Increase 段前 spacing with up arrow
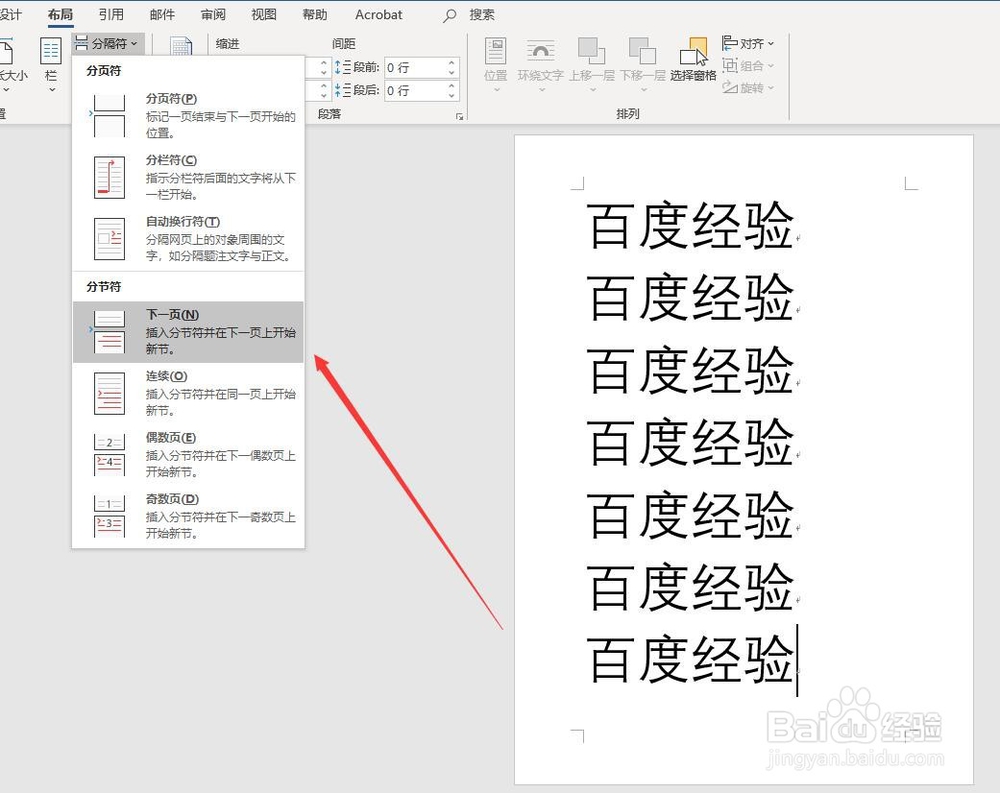 pos(452,63)
